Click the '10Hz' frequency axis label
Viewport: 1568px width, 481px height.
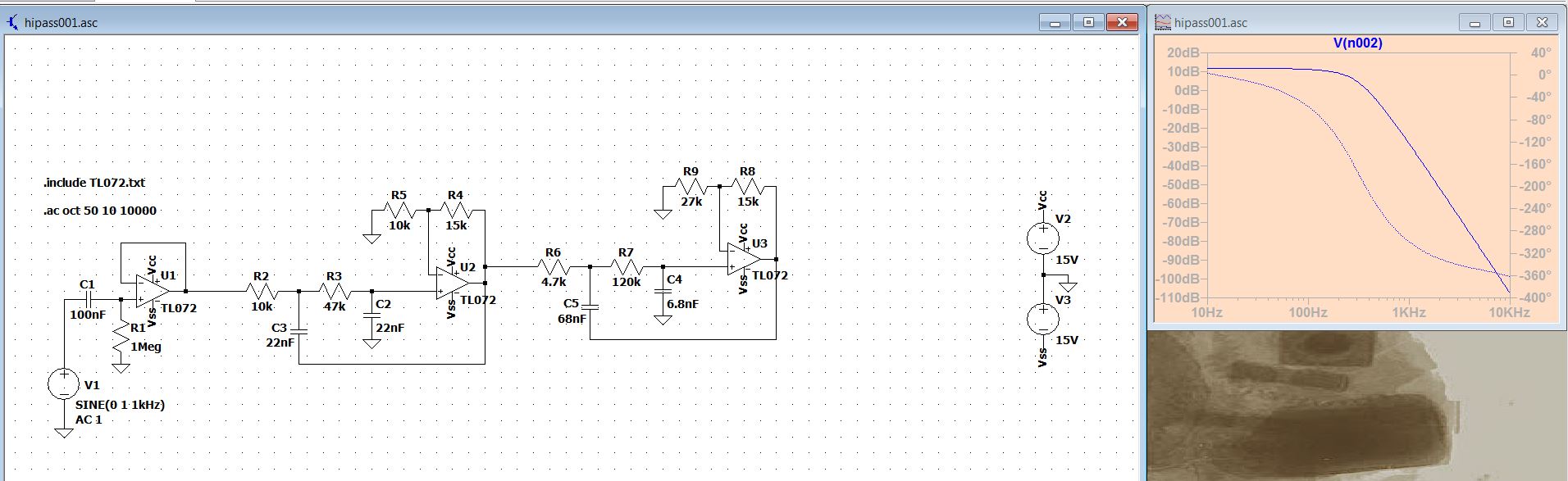pyautogui.click(x=1206, y=313)
